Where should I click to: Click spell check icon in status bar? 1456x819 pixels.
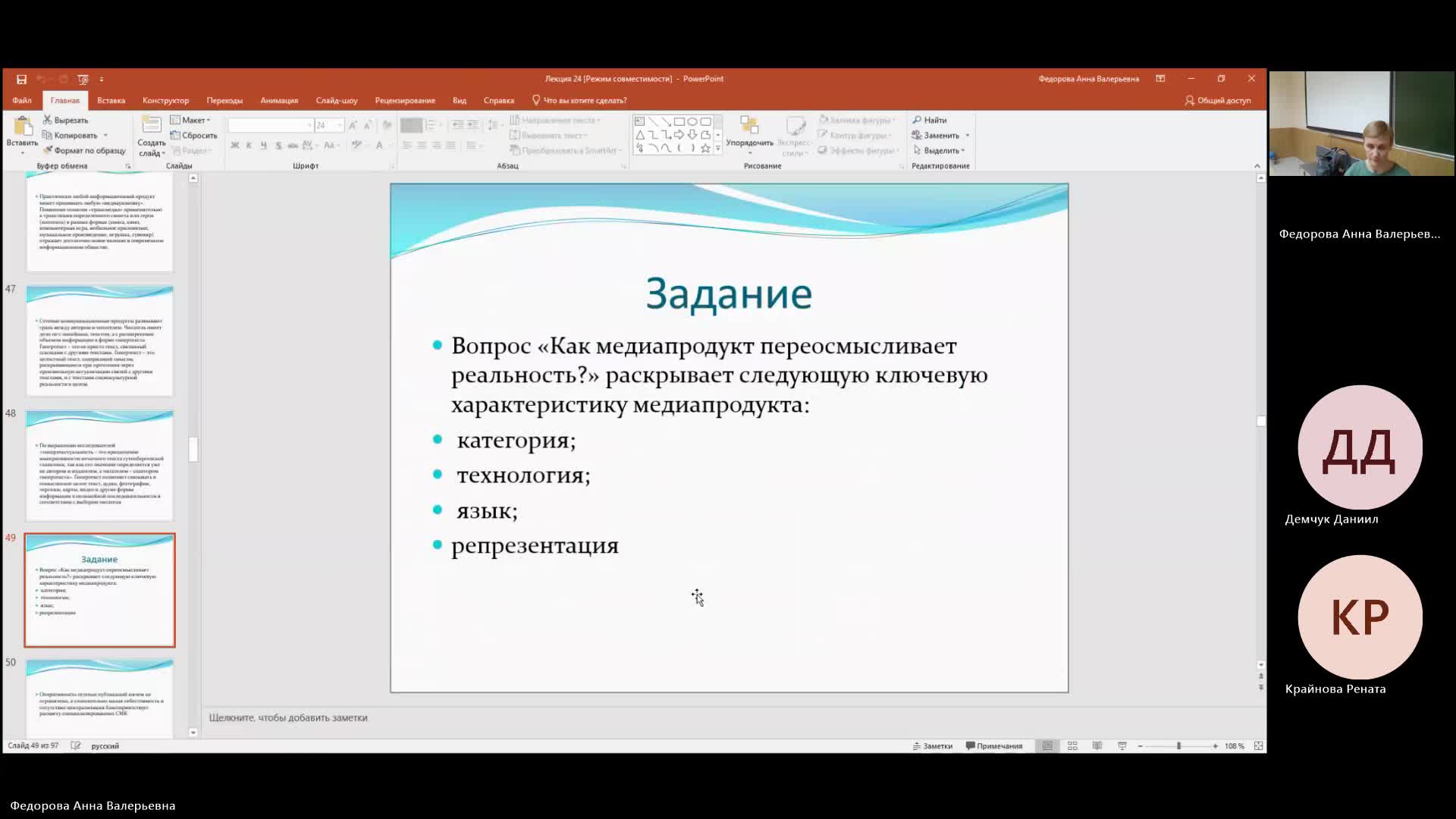point(76,746)
